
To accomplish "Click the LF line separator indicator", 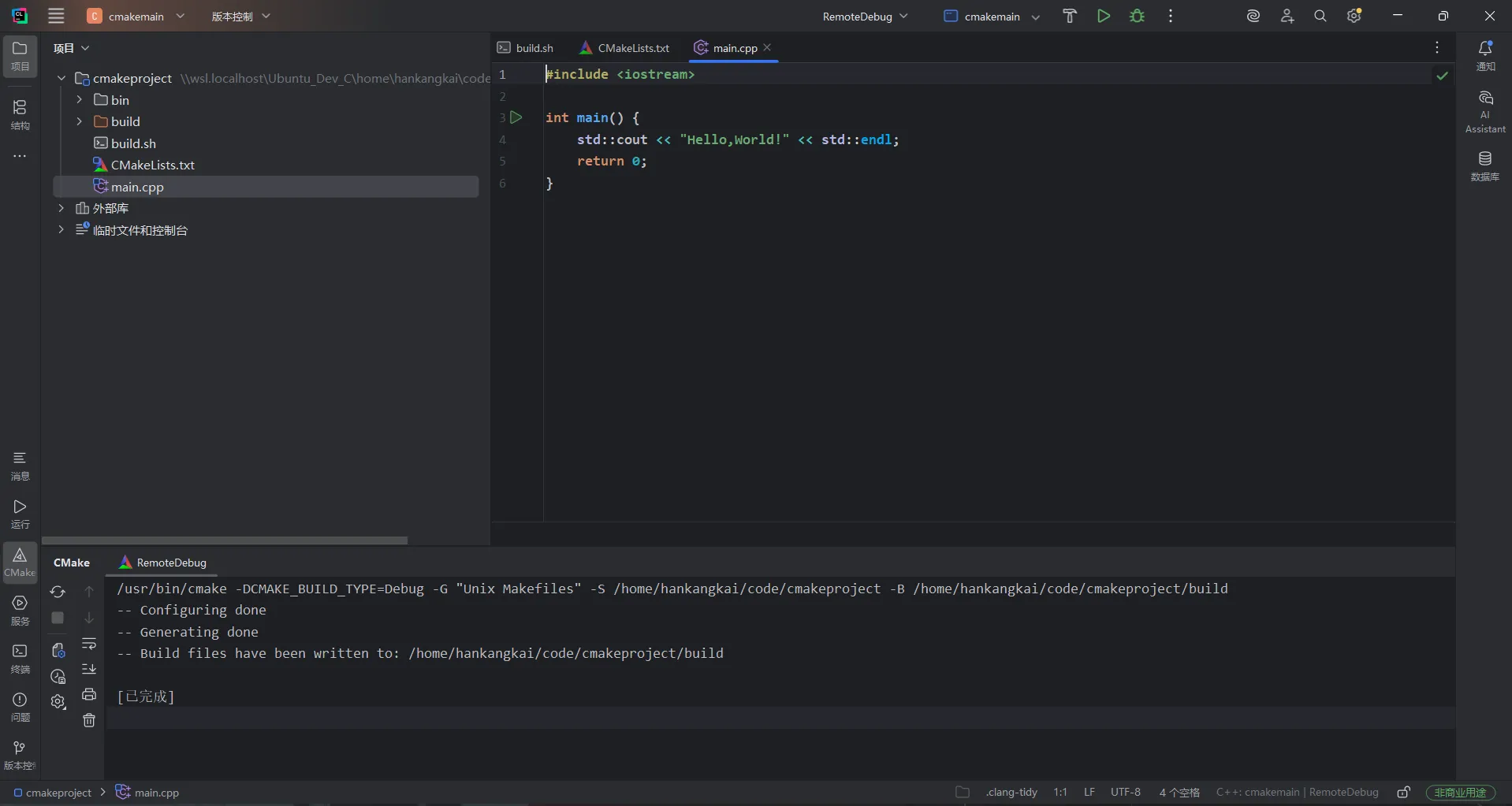I will [1089, 792].
